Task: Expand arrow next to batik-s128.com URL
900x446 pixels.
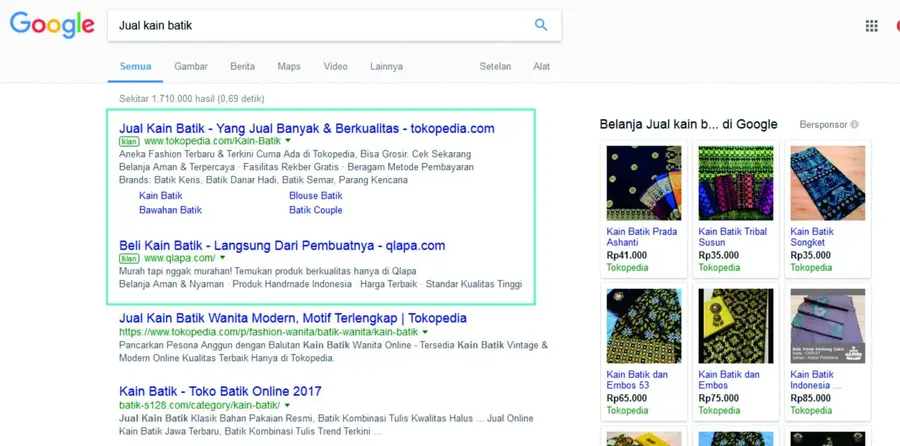Action: click(x=288, y=405)
